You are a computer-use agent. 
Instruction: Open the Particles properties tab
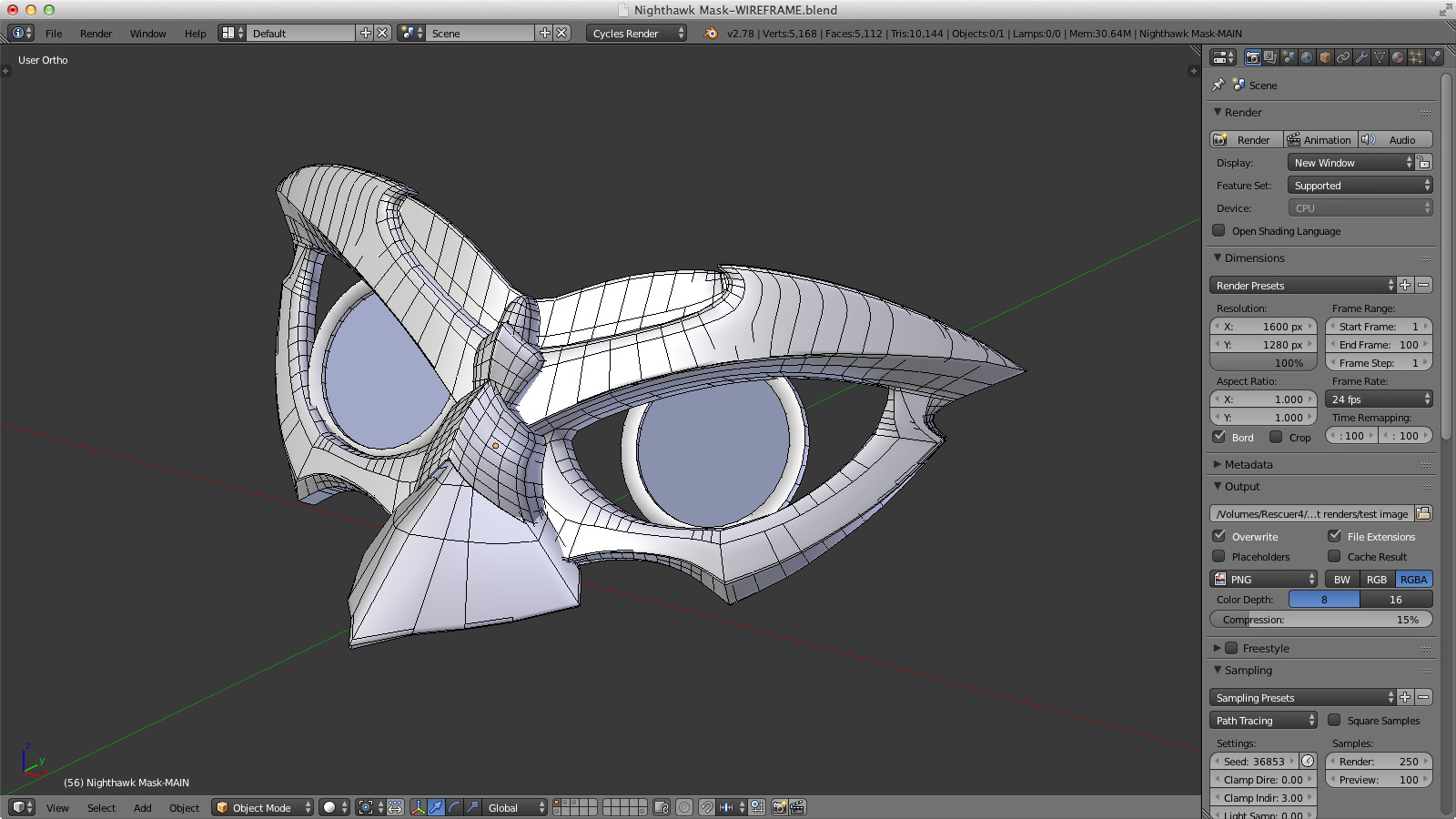1416,57
